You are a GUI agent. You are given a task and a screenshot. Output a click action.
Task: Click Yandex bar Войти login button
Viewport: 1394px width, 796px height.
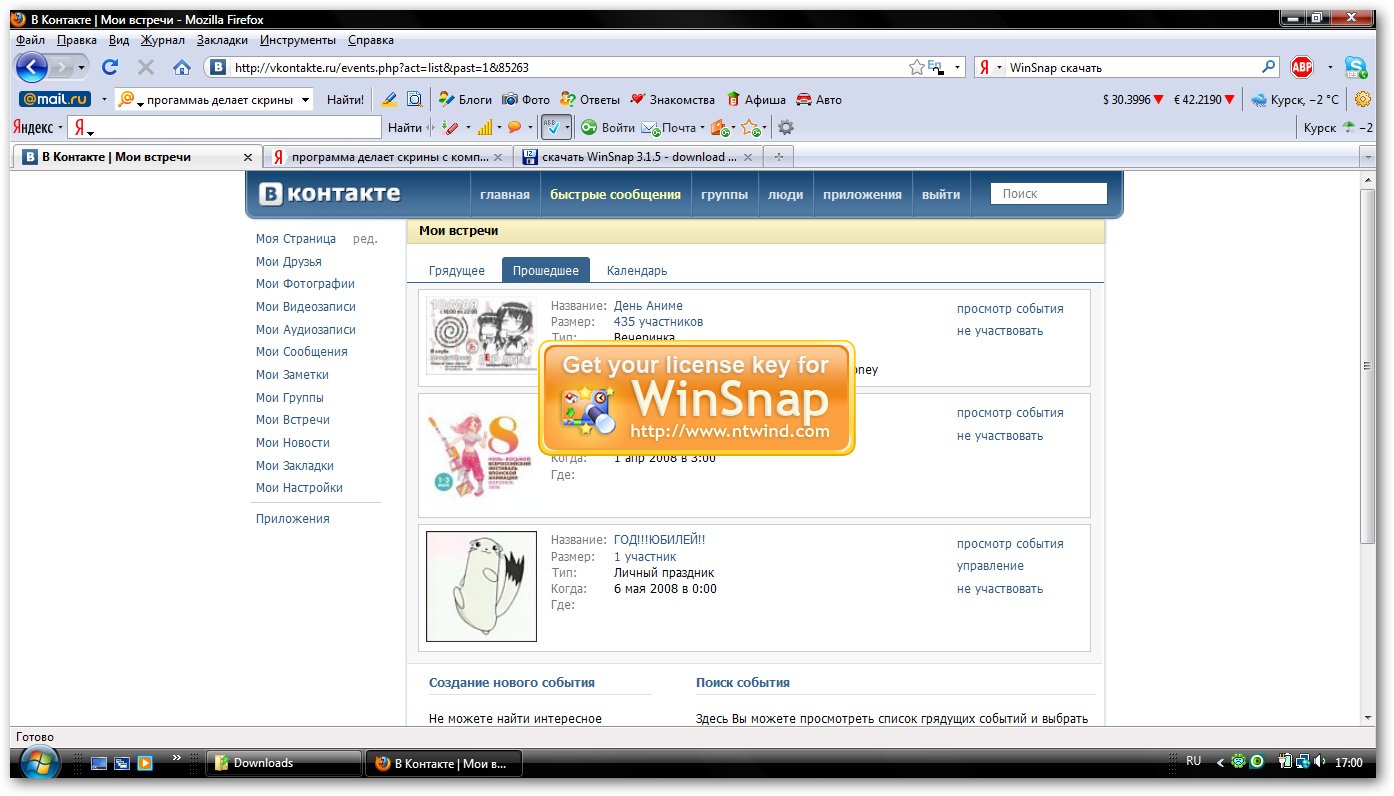pyautogui.click(x=608, y=127)
